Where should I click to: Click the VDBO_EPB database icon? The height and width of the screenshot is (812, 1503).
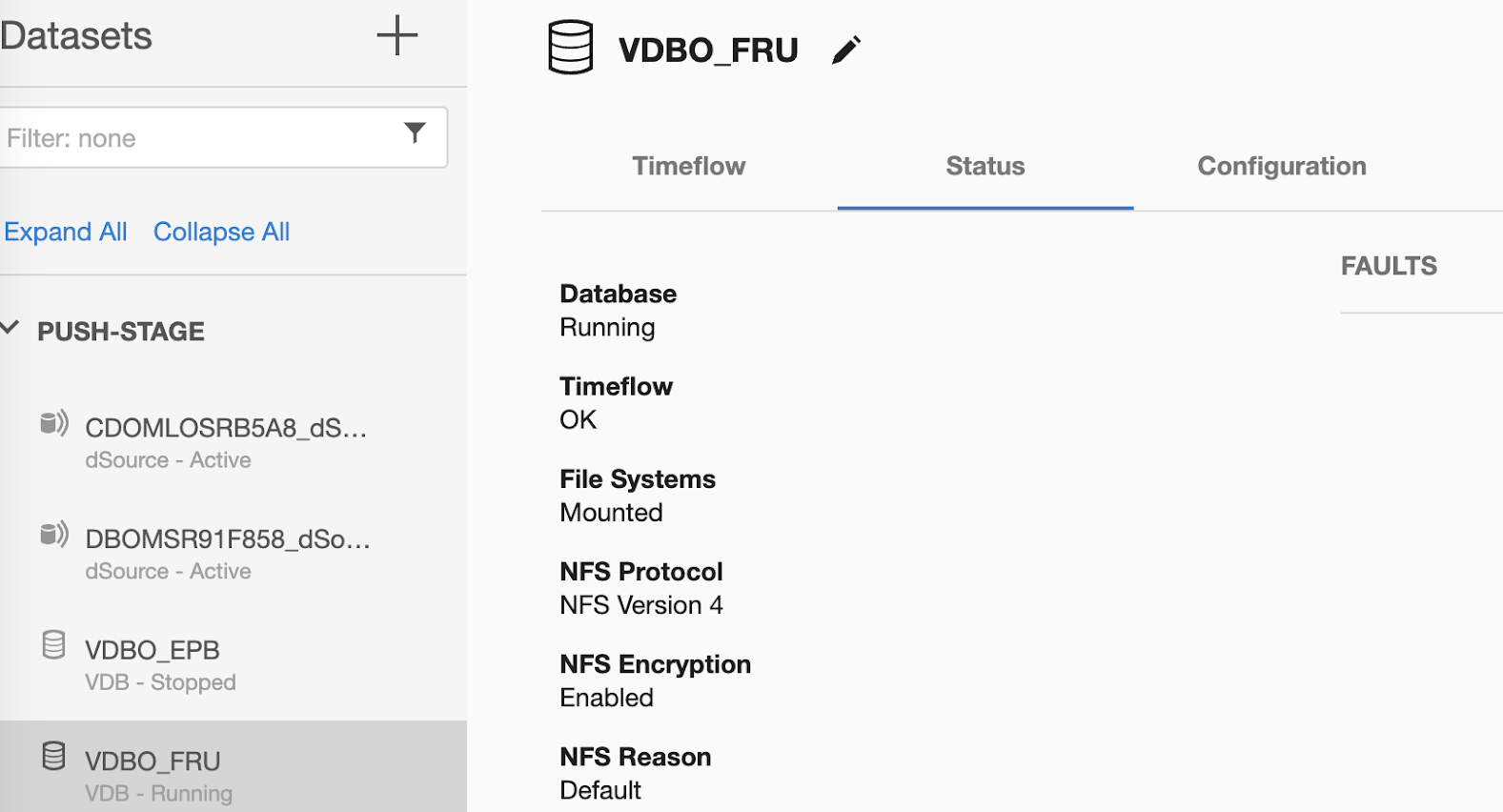[54, 645]
